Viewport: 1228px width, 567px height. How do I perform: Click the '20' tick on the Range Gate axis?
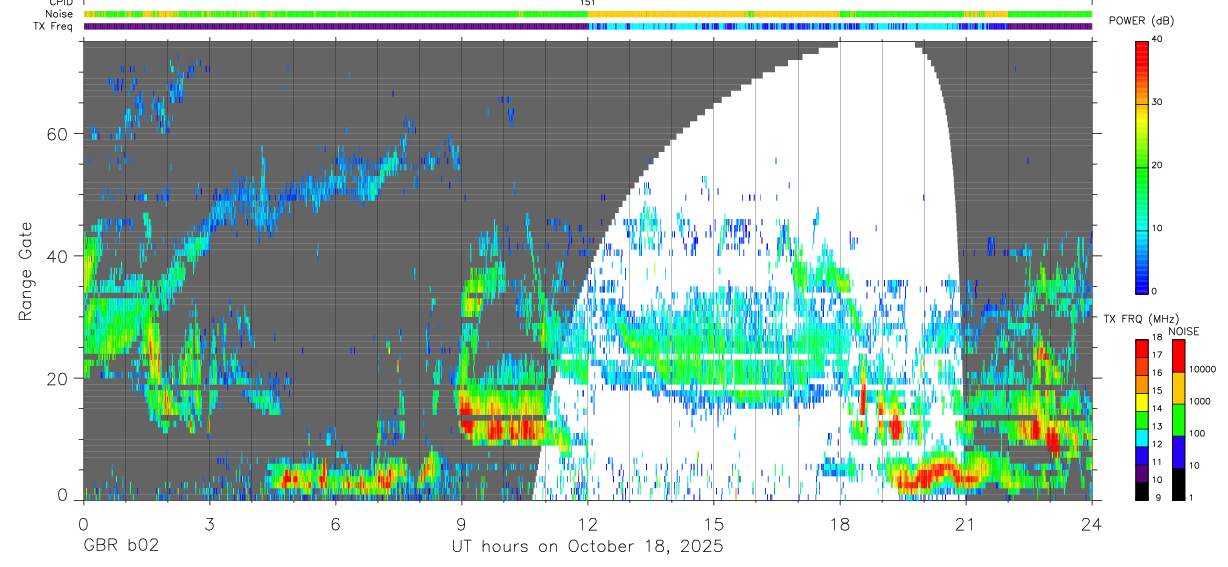(x=58, y=379)
